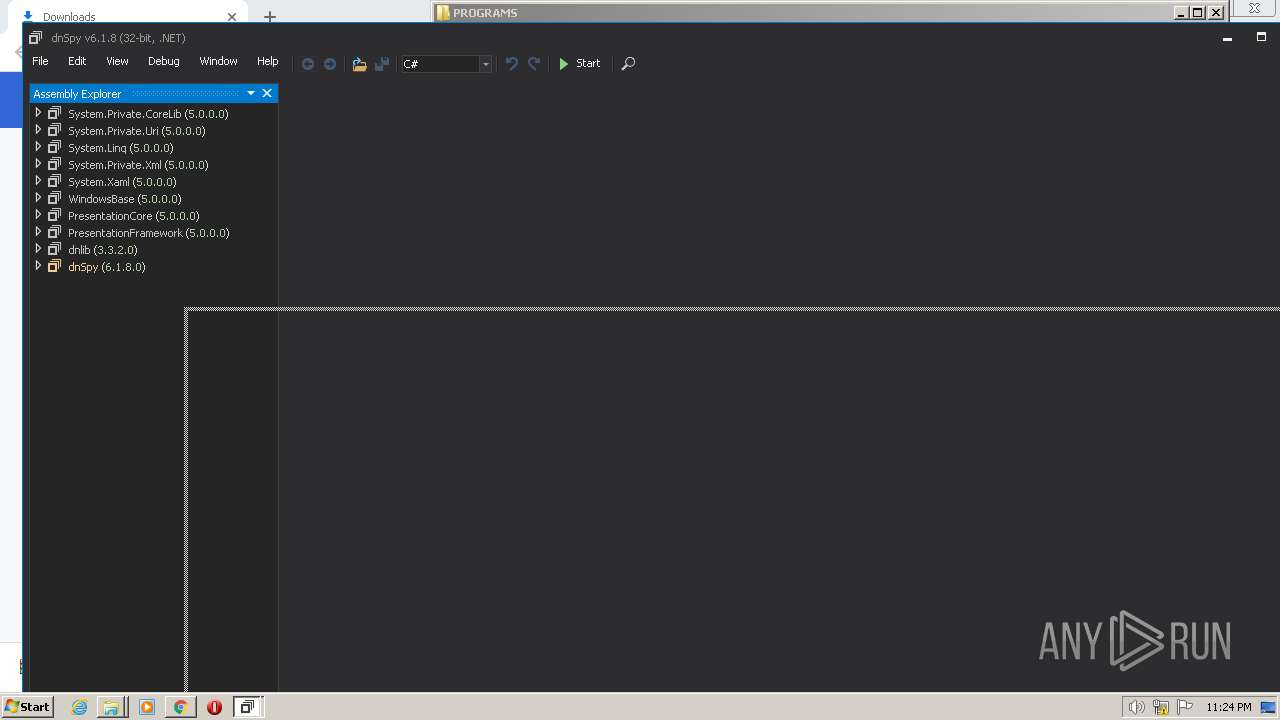The width and height of the screenshot is (1280, 720).
Task: Expand the dnSpy (6.1.8.0) node
Action: [38, 266]
